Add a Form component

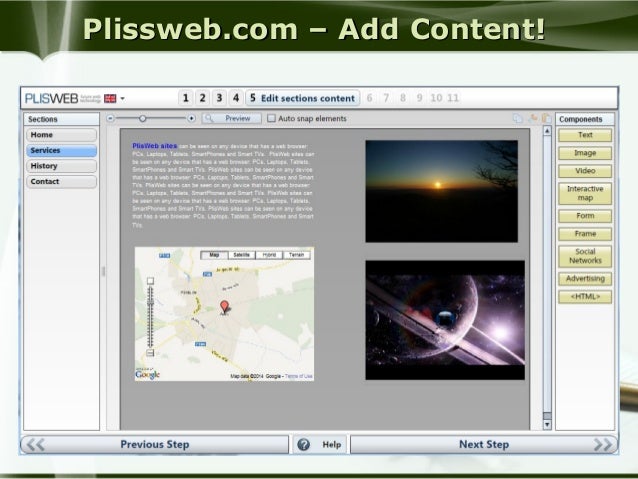[x=585, y=216]
